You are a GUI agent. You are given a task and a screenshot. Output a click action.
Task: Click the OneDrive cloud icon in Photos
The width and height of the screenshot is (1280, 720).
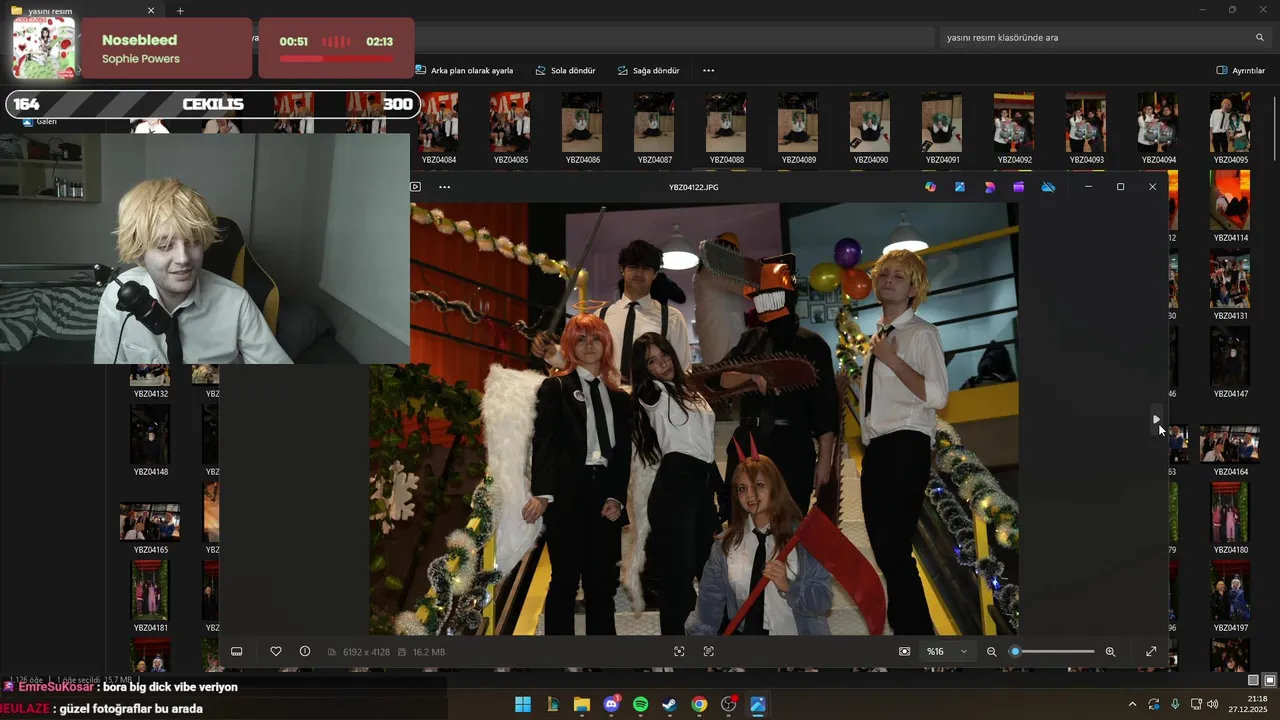1048,187
